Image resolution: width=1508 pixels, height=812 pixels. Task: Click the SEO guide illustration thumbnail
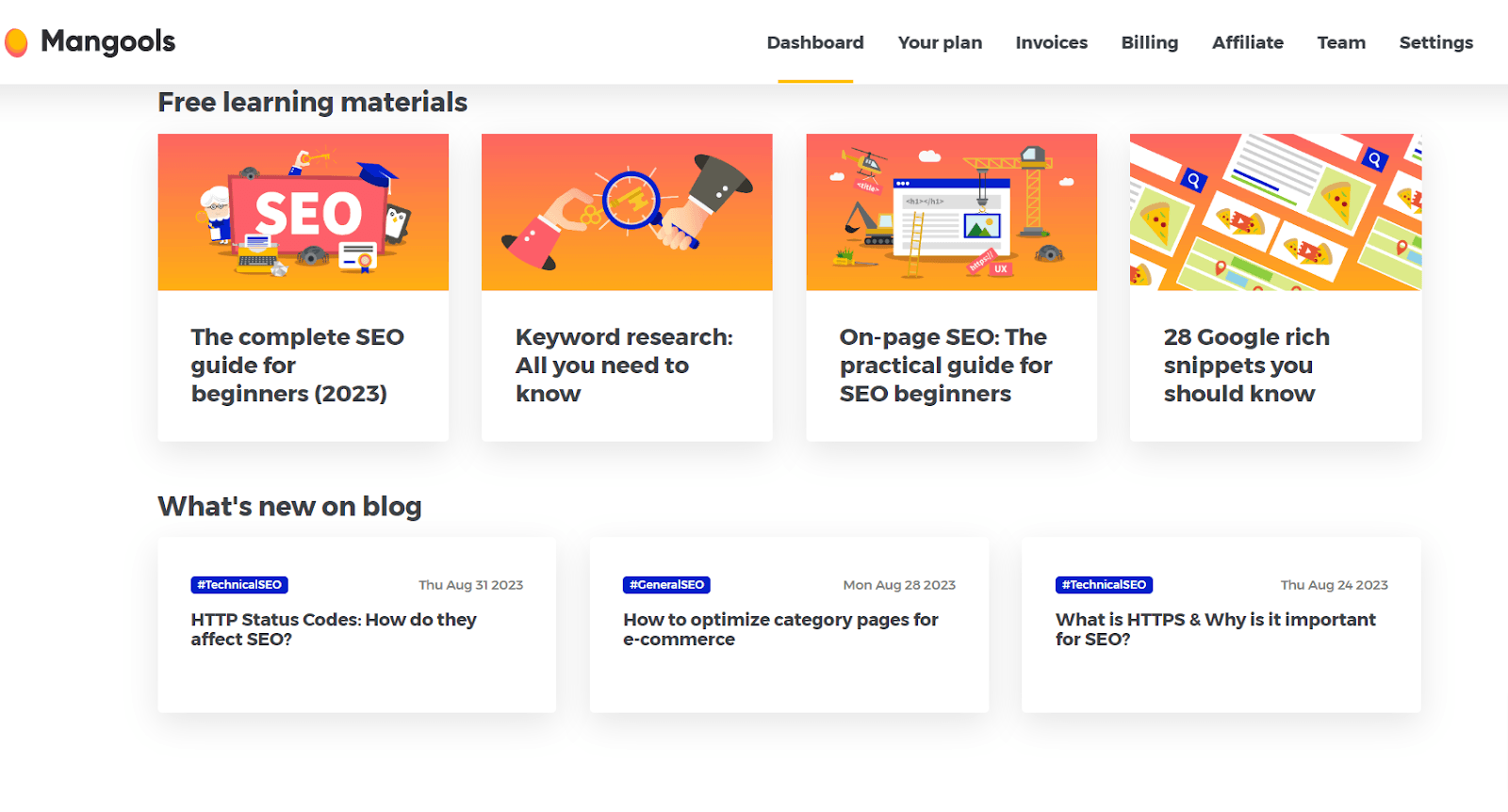[x=303, y=212]
